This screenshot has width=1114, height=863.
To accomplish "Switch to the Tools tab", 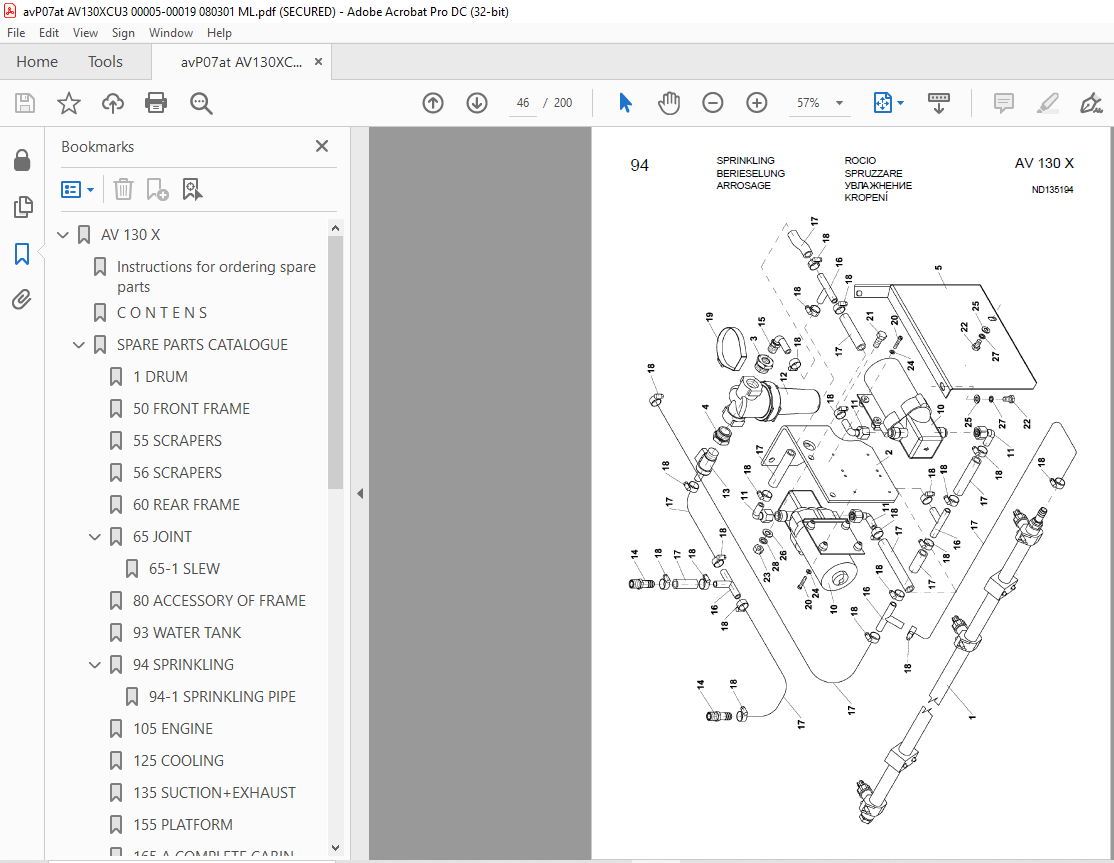I will [105, 62].
